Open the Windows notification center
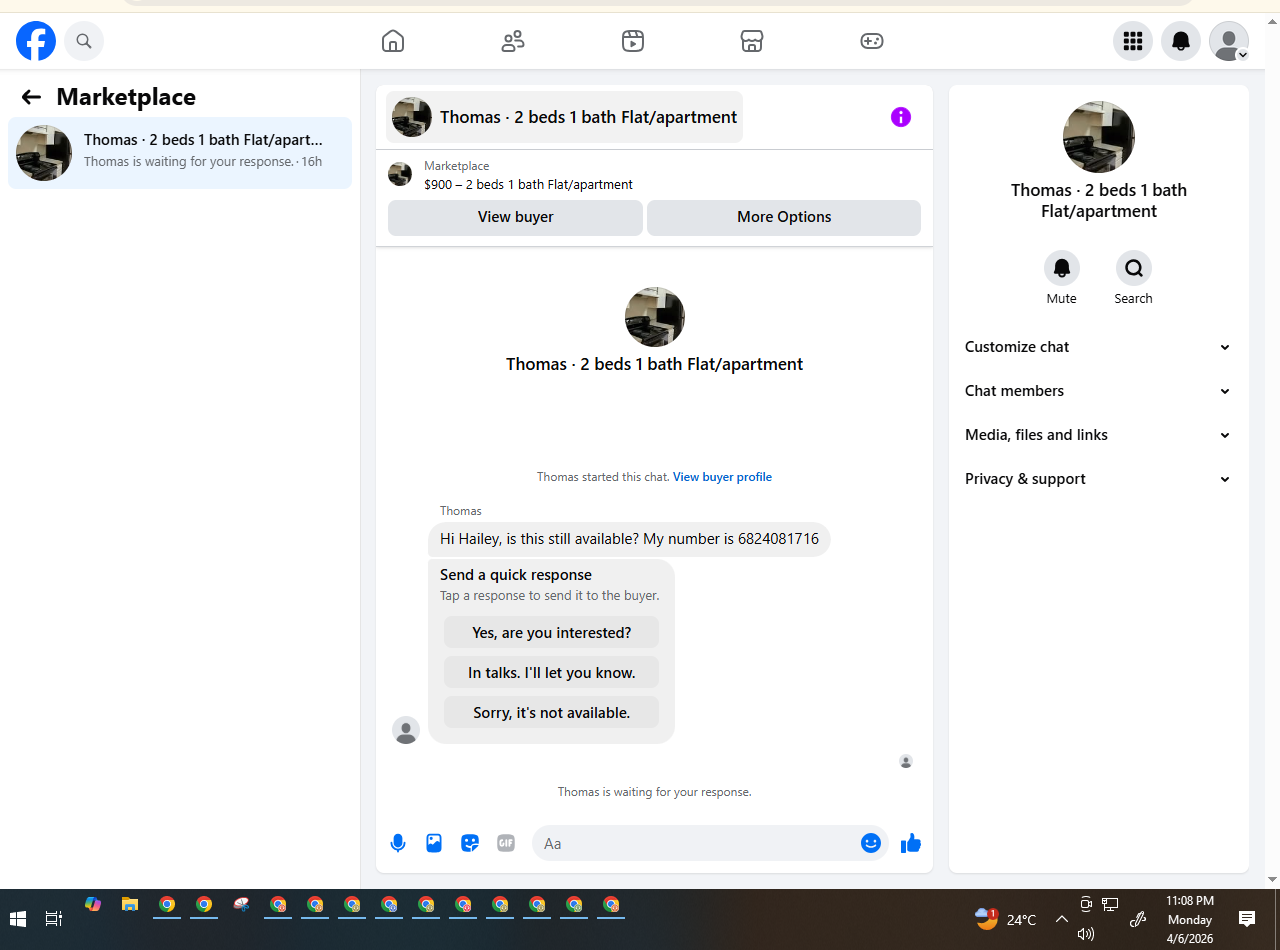Viewport: 1280px width, 950px height. point(1247,919)
